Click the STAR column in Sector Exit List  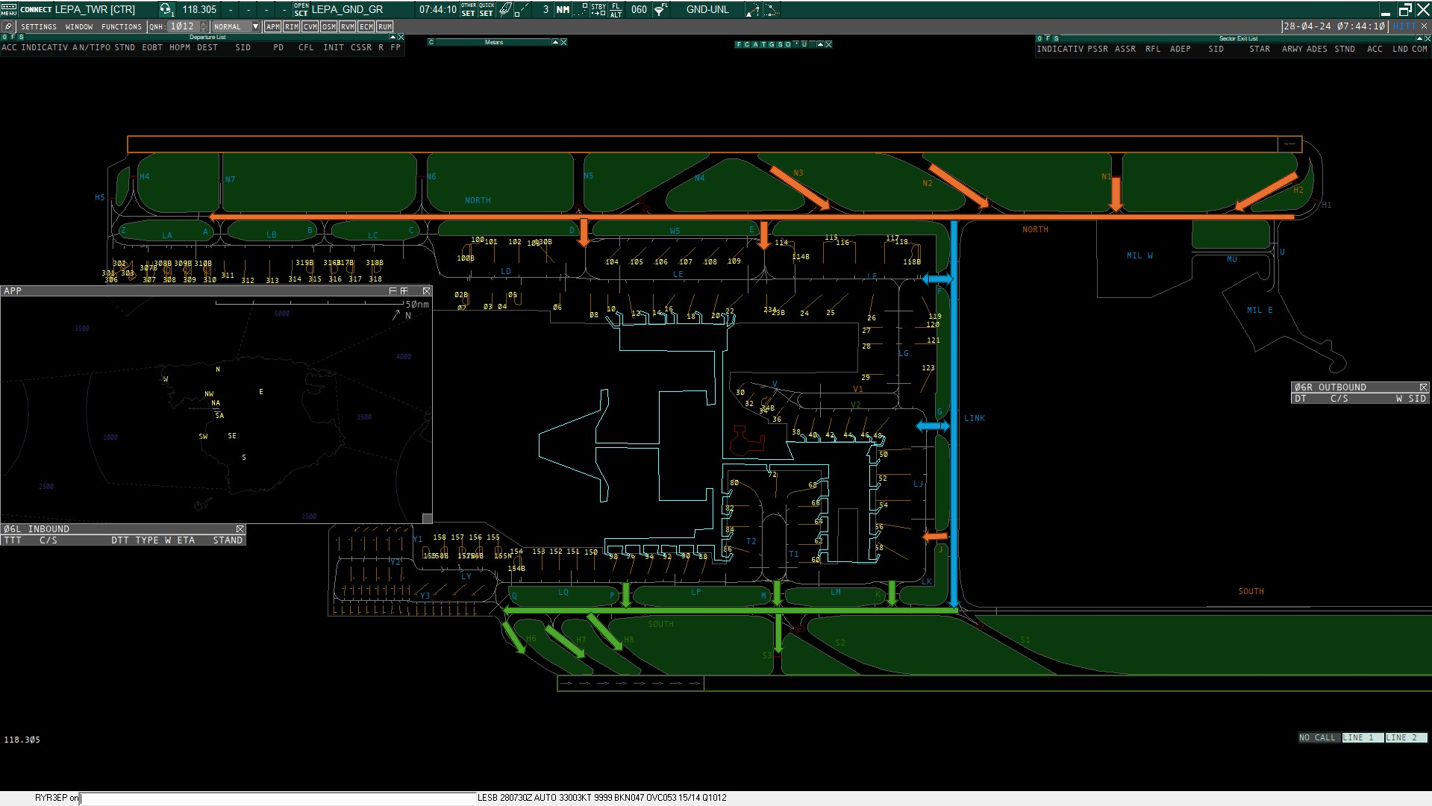tap(1260, 48)
